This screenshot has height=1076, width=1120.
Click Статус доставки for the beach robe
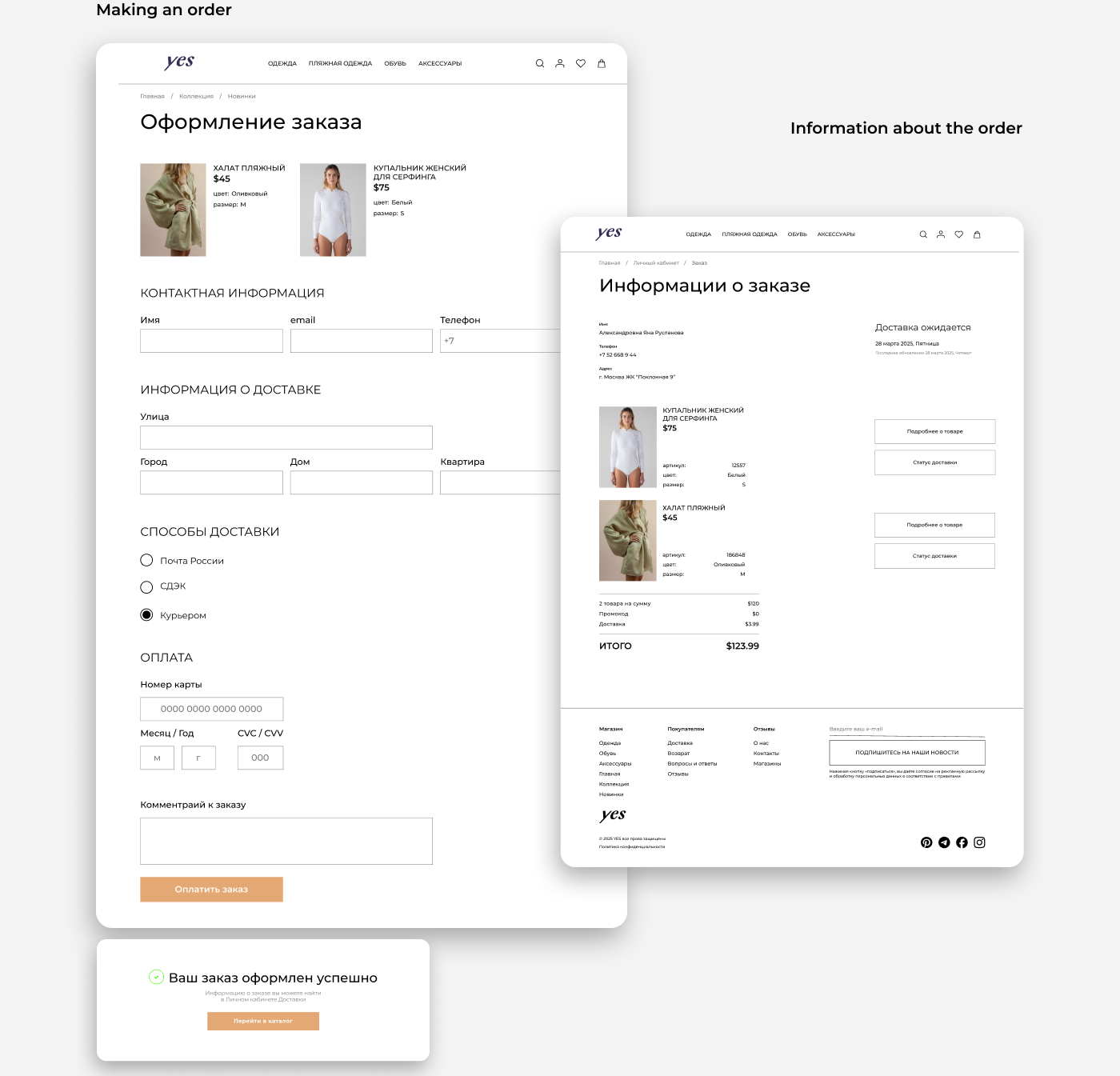pos(934,556)
